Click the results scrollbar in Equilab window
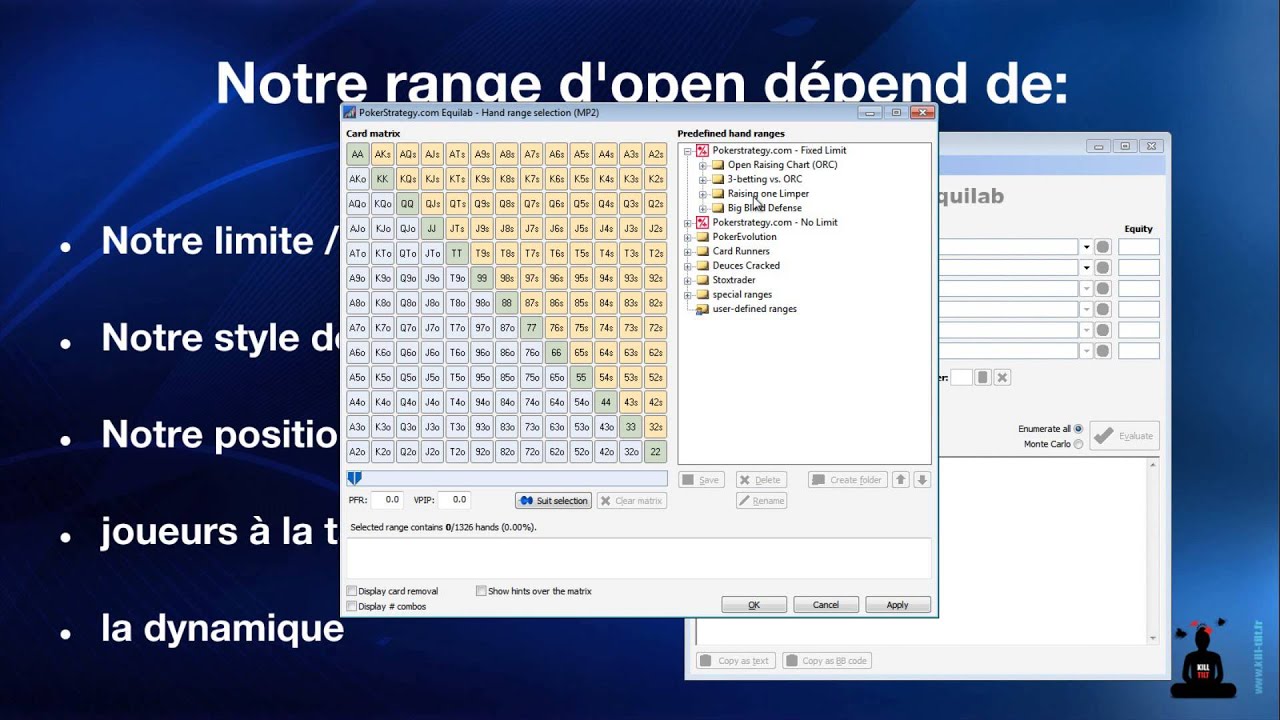The width and height of the screenshot is (1280, 720). 1153,551
